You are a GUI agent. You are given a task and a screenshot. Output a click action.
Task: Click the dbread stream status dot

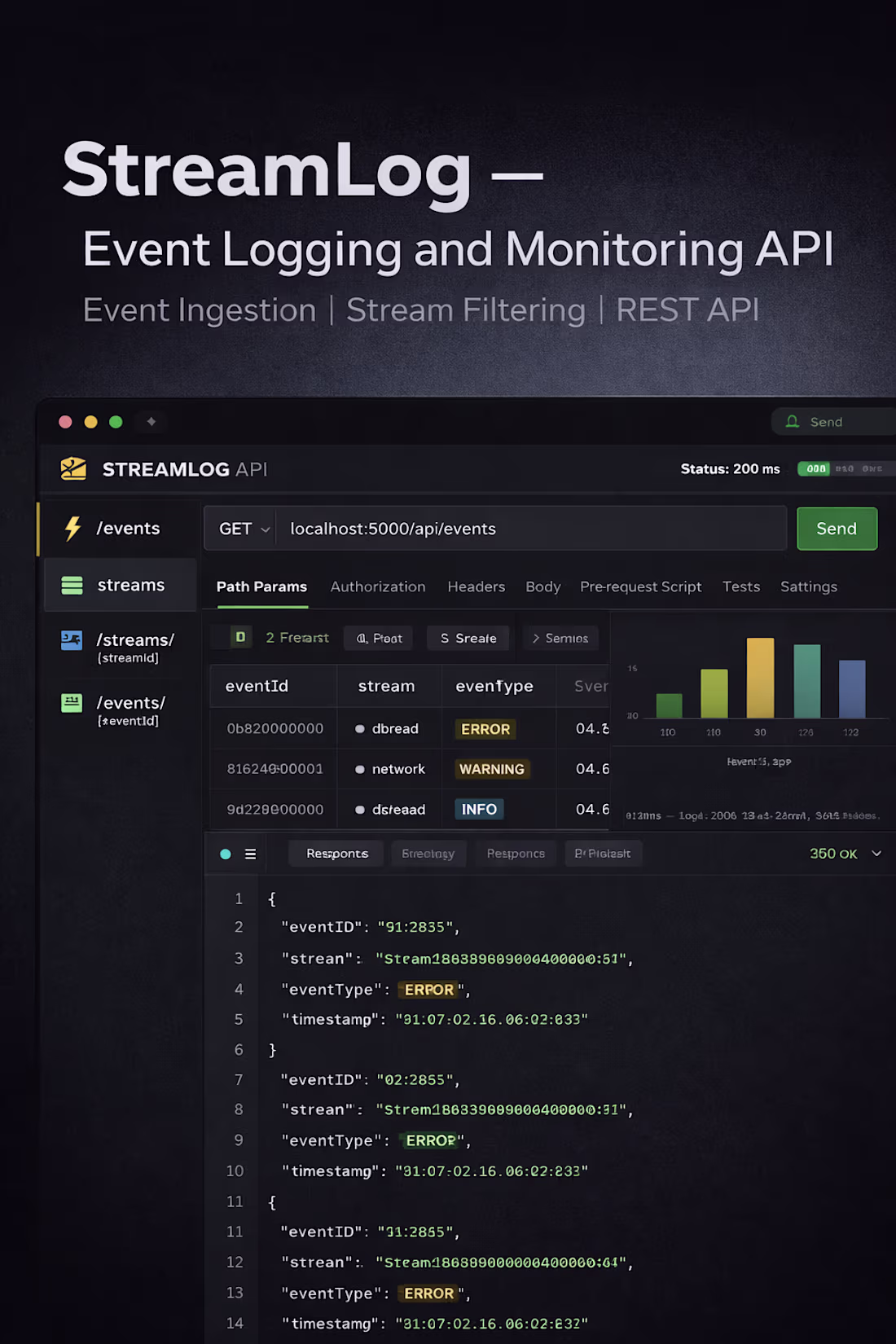[x=360, y=729]
